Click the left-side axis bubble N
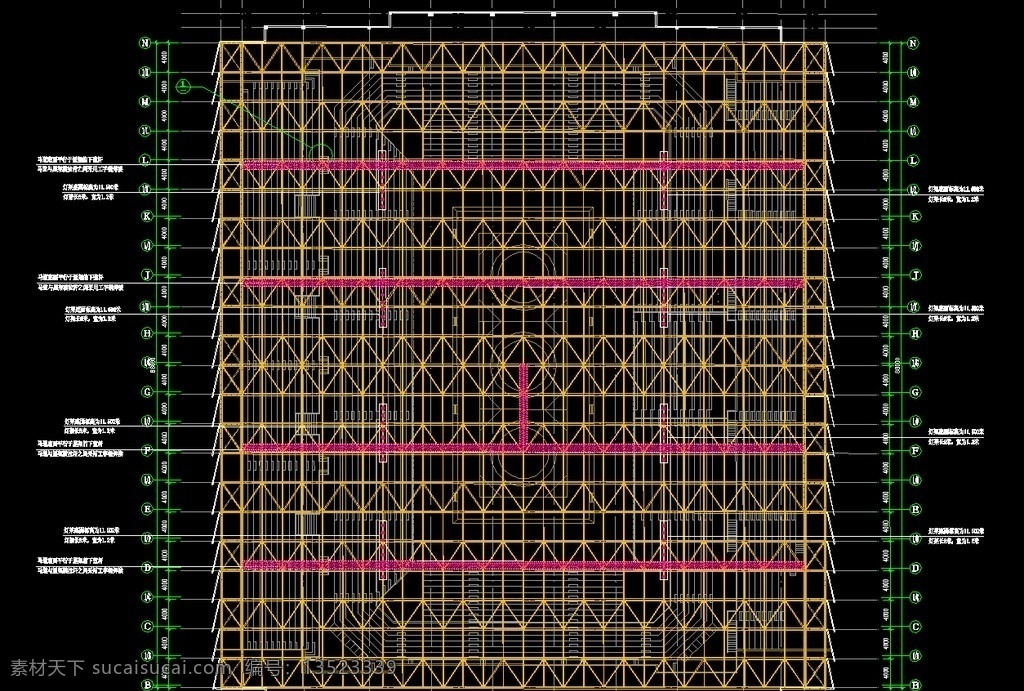This screenshot has width=1024, height=691. (146, 43)
